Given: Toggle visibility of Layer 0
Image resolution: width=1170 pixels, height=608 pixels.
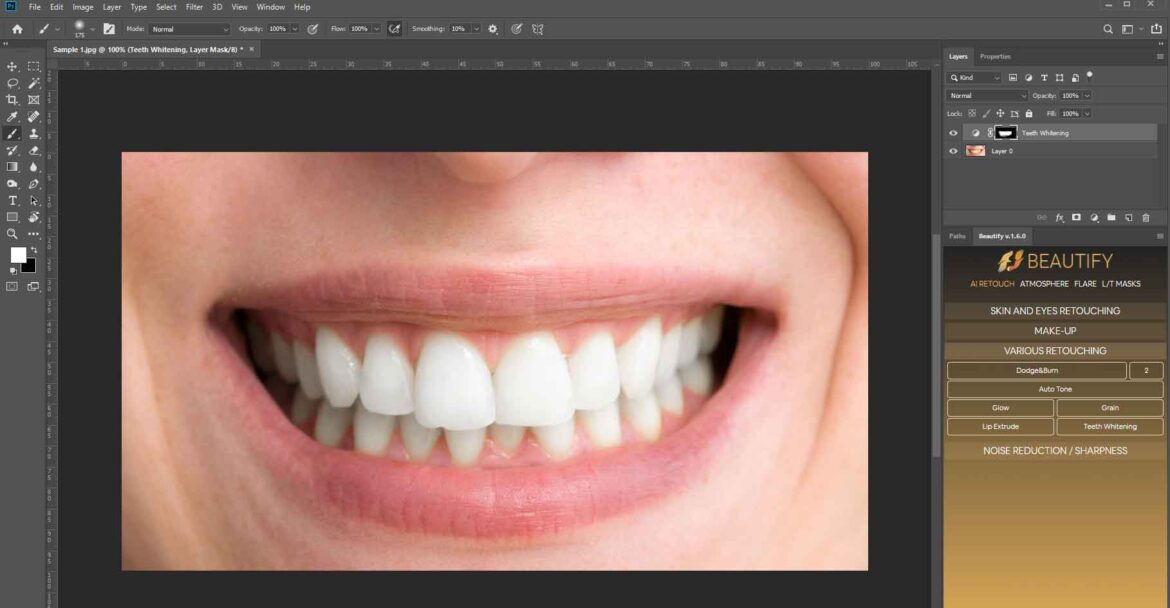Looking at the screenshot, I should [x=952, y=151].
